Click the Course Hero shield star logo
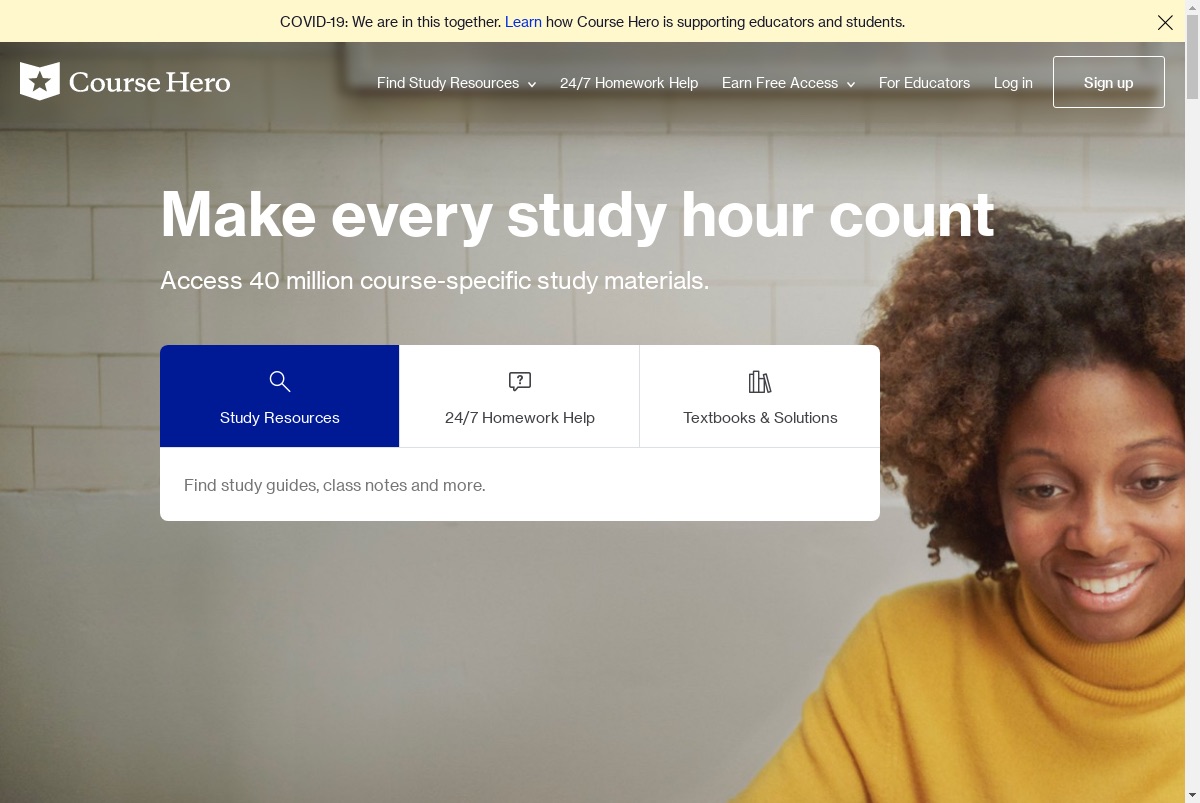 point(40,82)
